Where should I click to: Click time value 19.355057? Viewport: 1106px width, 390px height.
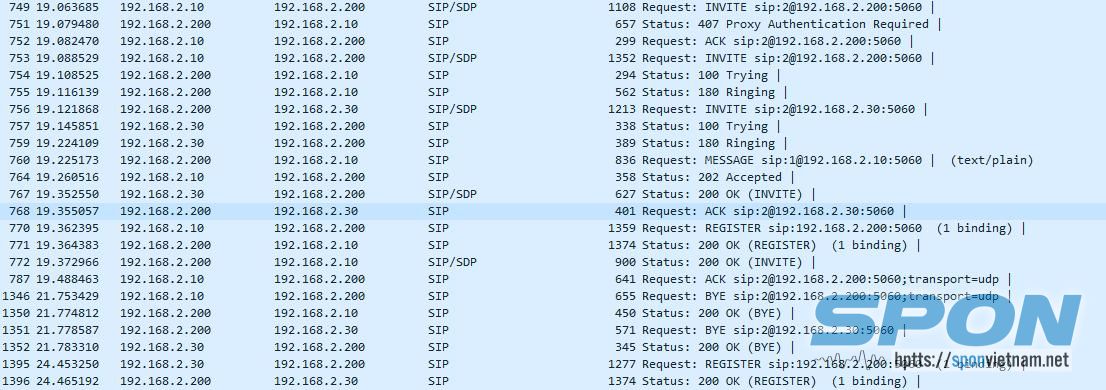tap(67, 211)
